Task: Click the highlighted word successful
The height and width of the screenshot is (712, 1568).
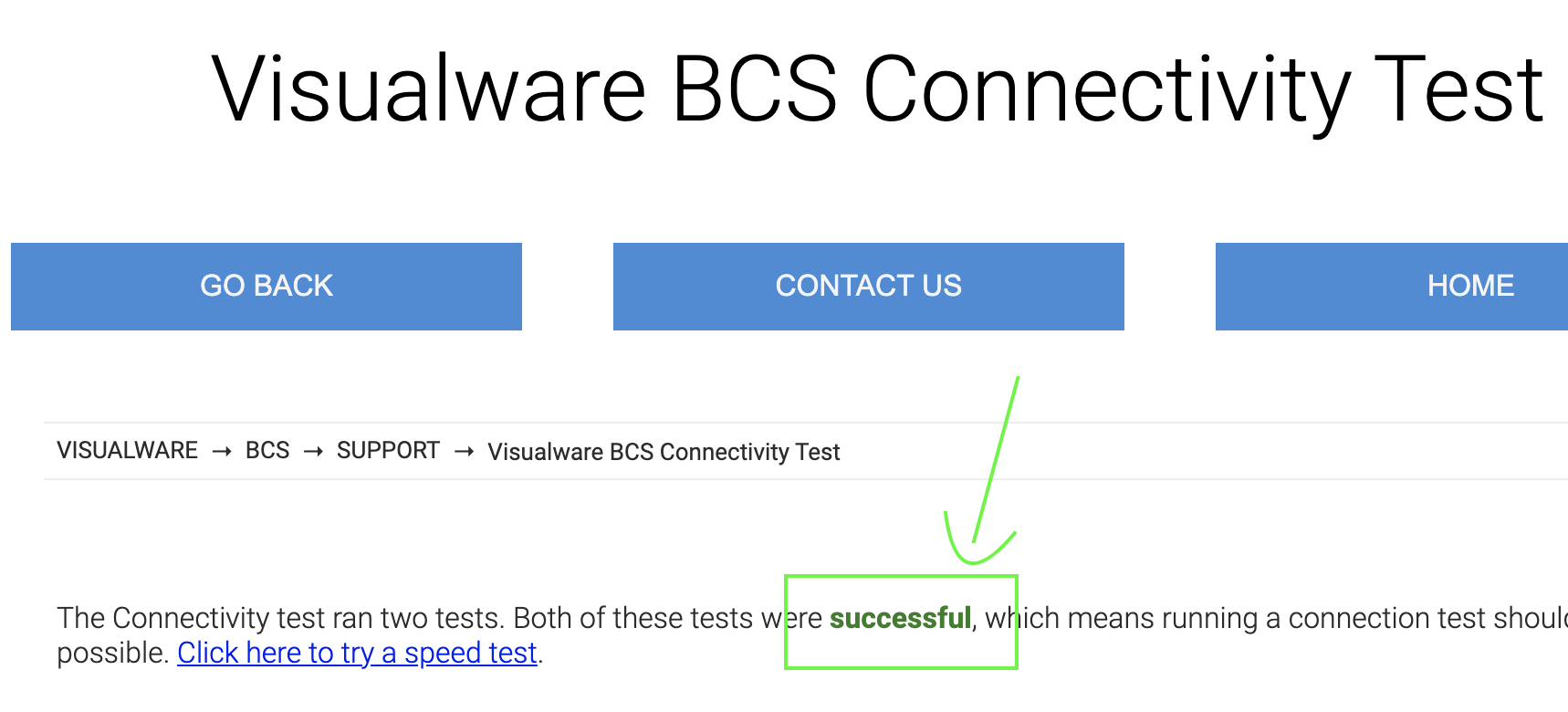Action: point(901,617)
